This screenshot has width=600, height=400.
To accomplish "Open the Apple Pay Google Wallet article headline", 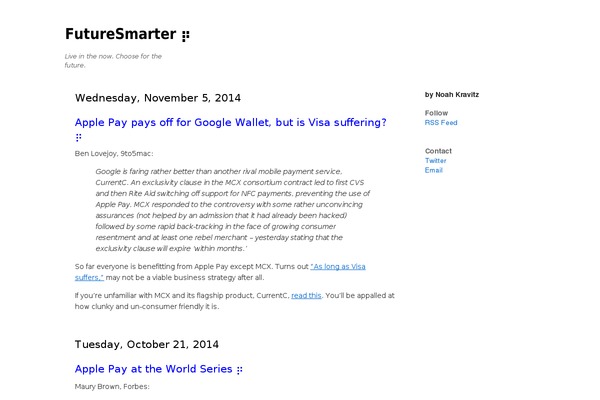I will coord(230,122).
